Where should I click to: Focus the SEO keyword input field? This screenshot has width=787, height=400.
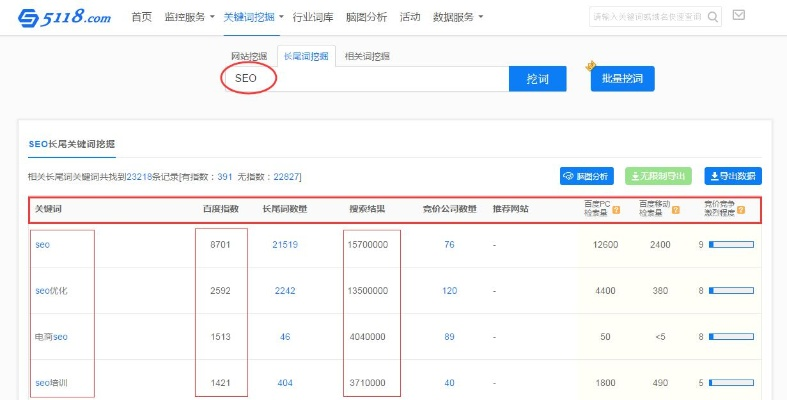(x=366, y=79)
